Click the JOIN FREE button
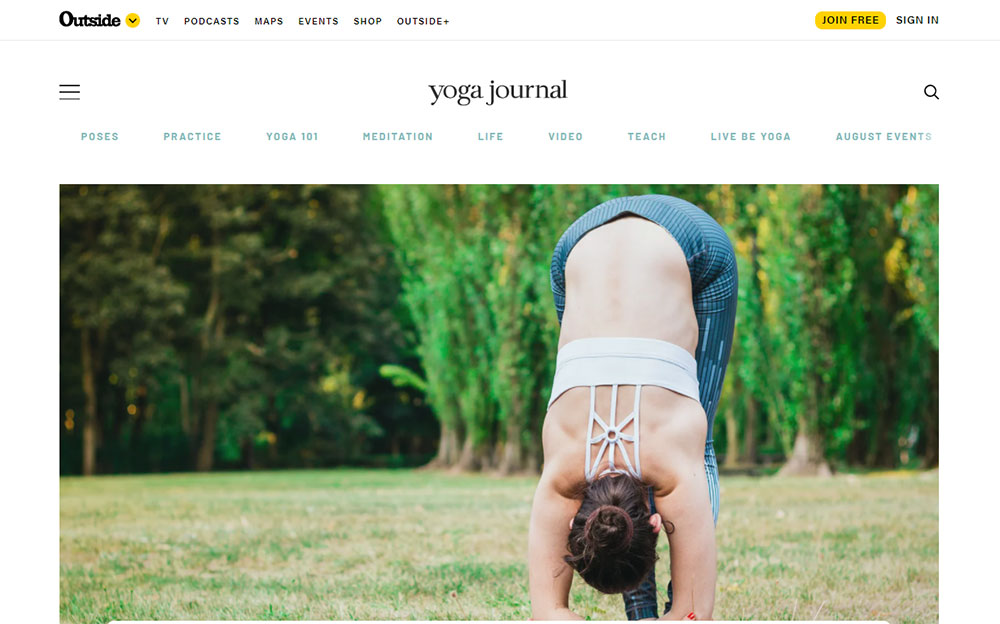Image resolution: width=1000 pixels, height=624 pixels. click(850, 20)
